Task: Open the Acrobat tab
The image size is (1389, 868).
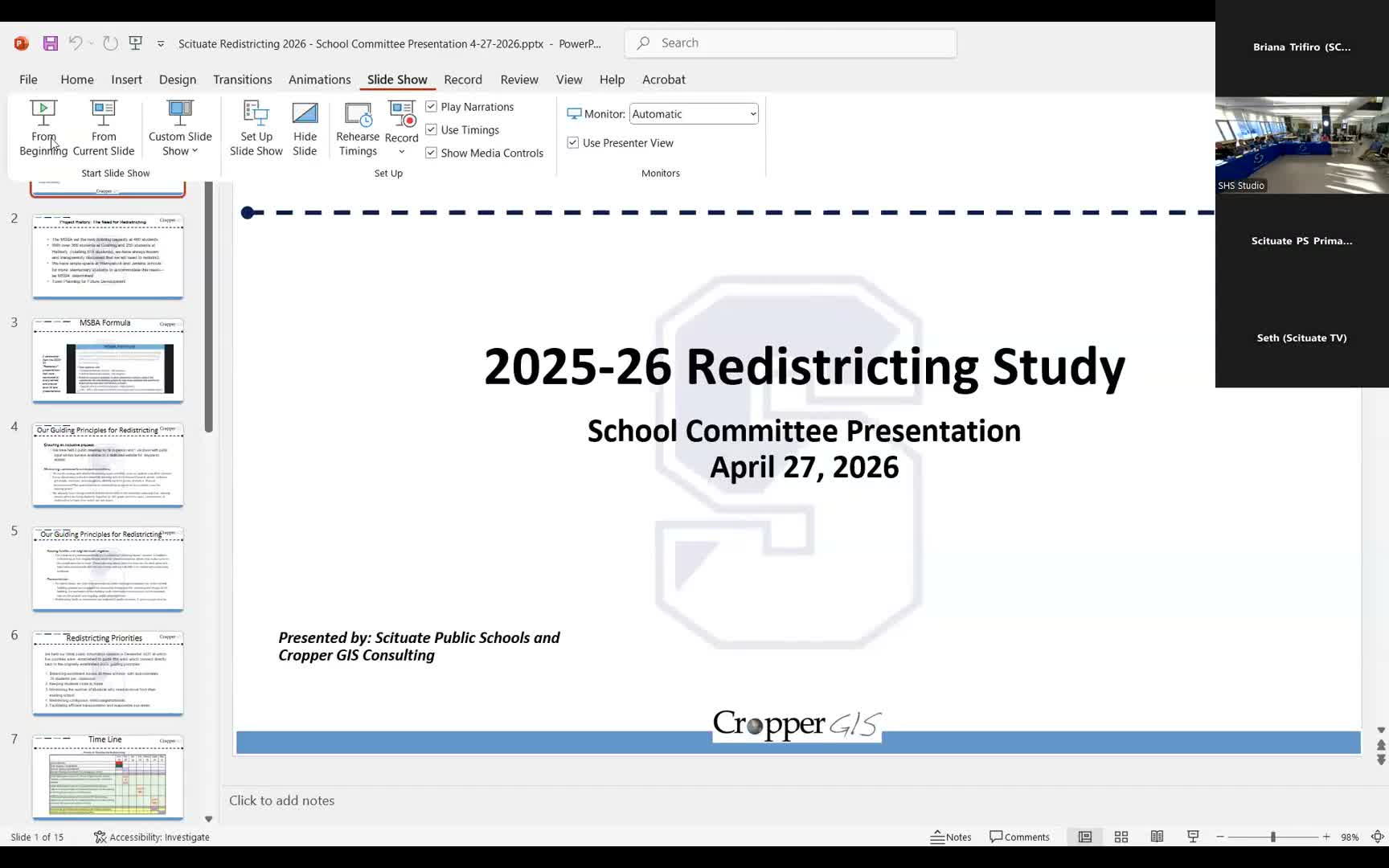Action: point(664,80)
